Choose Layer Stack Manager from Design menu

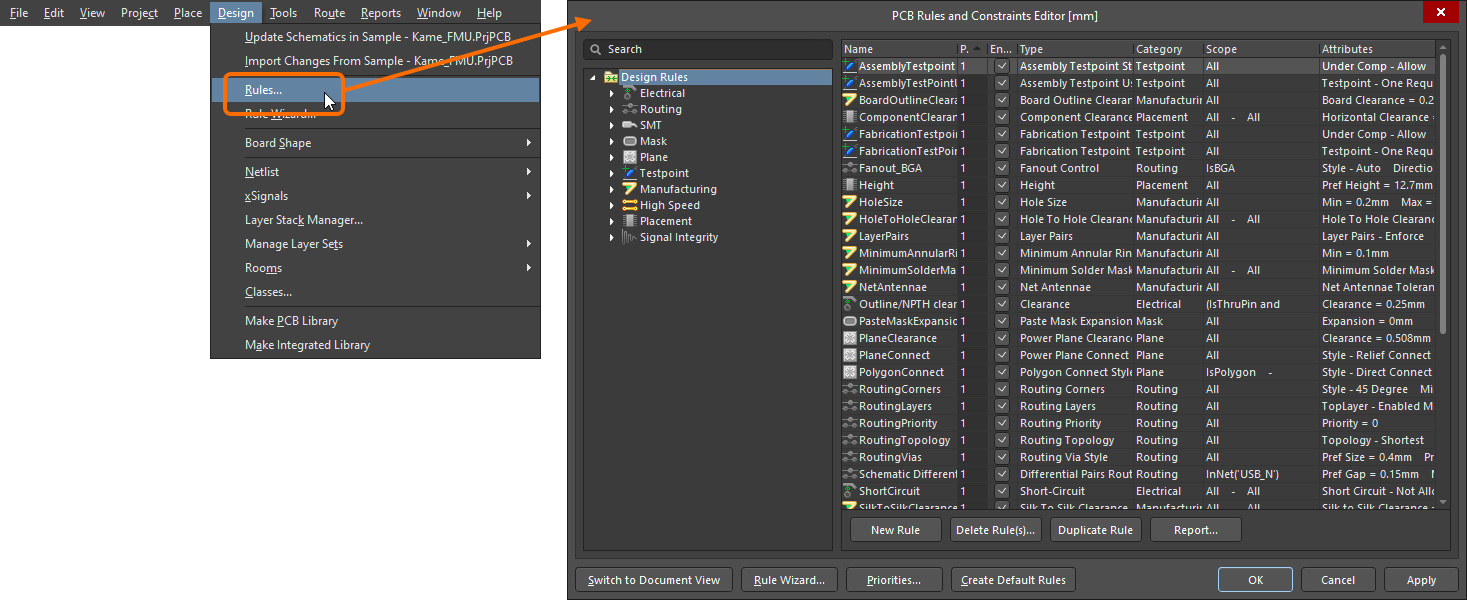[304, 220]
